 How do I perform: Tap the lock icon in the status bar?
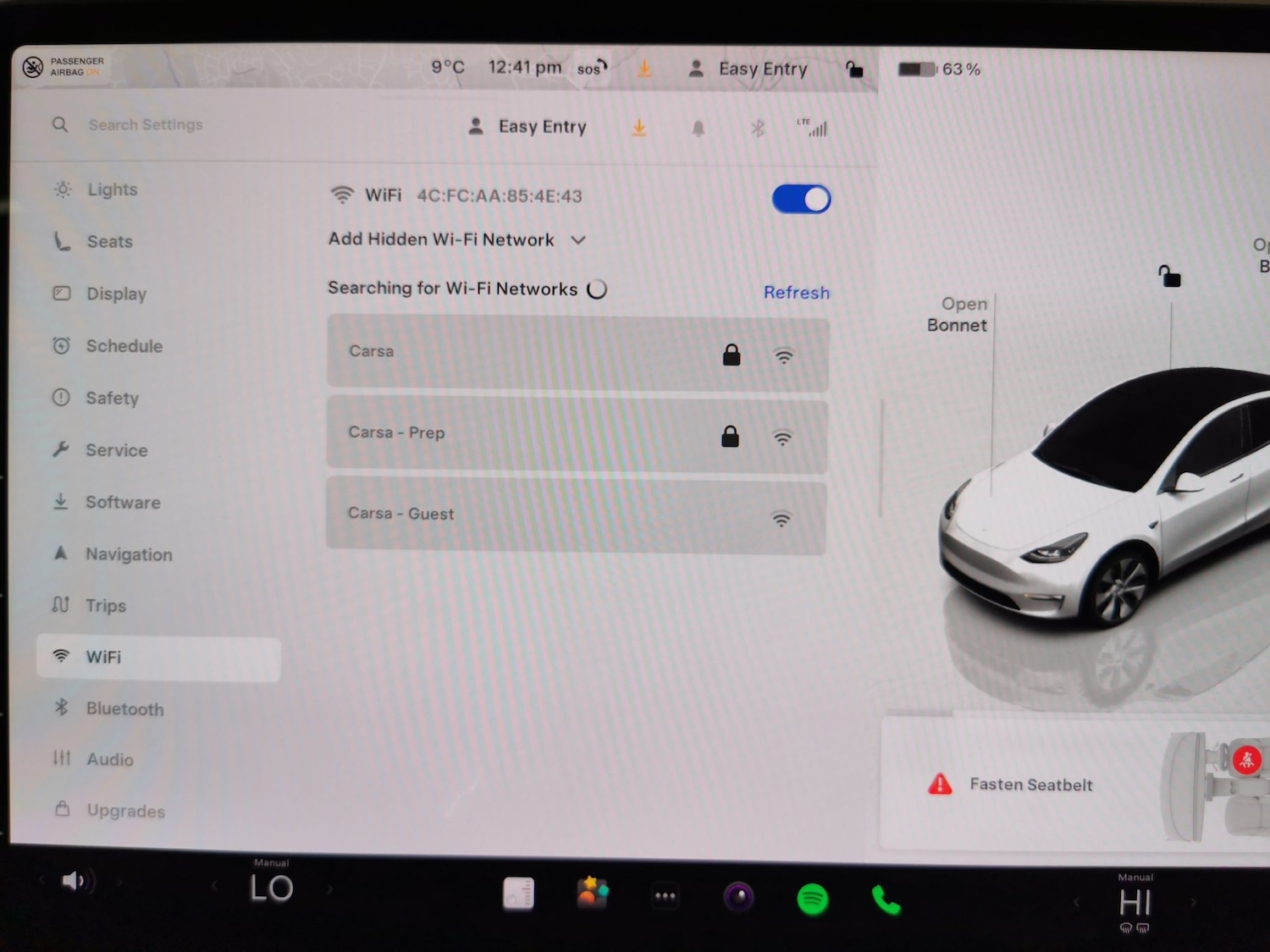coord(854,69)
